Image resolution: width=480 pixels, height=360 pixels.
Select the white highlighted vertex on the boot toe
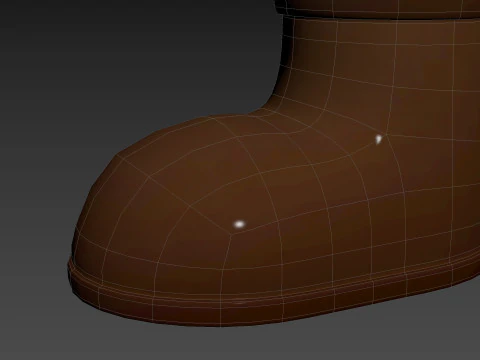click(x=239, y=224)
